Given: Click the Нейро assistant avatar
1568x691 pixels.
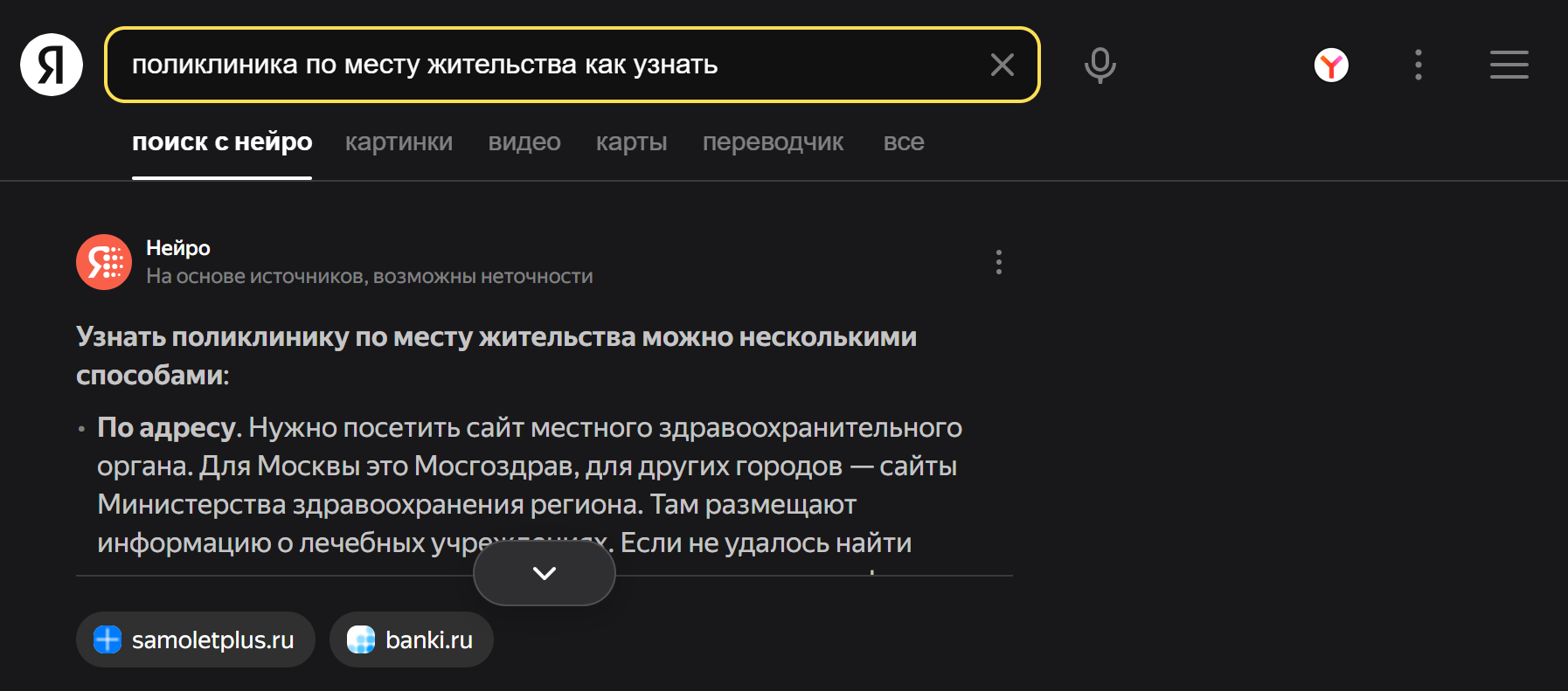Looking at the screenshot, I should click(103, 262).
